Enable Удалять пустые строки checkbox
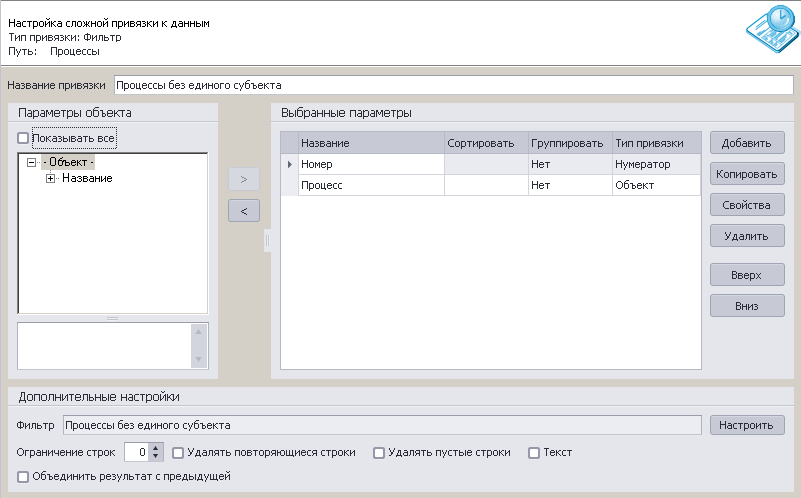Viewport: 801px width, 498px height. pyautogui.click(x=379, y=453)
